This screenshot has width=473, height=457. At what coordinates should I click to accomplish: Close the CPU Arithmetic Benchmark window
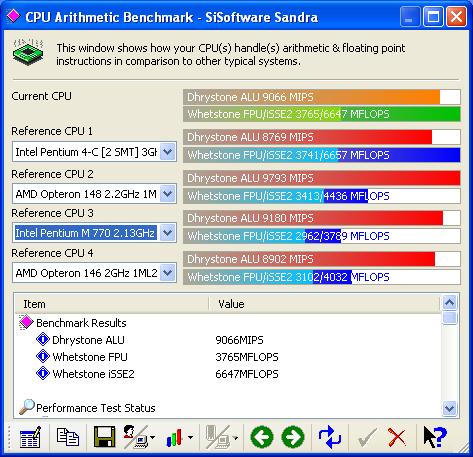(x=456, y=17)
